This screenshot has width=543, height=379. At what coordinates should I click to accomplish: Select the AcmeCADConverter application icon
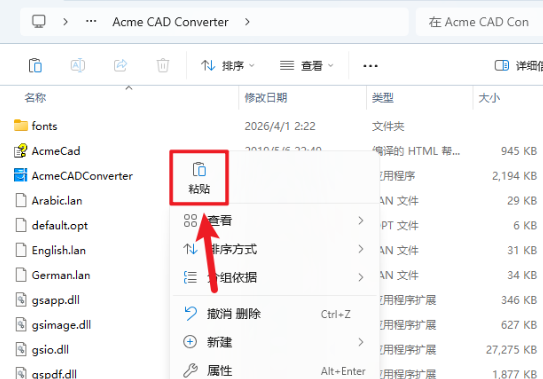coord(20,175)
